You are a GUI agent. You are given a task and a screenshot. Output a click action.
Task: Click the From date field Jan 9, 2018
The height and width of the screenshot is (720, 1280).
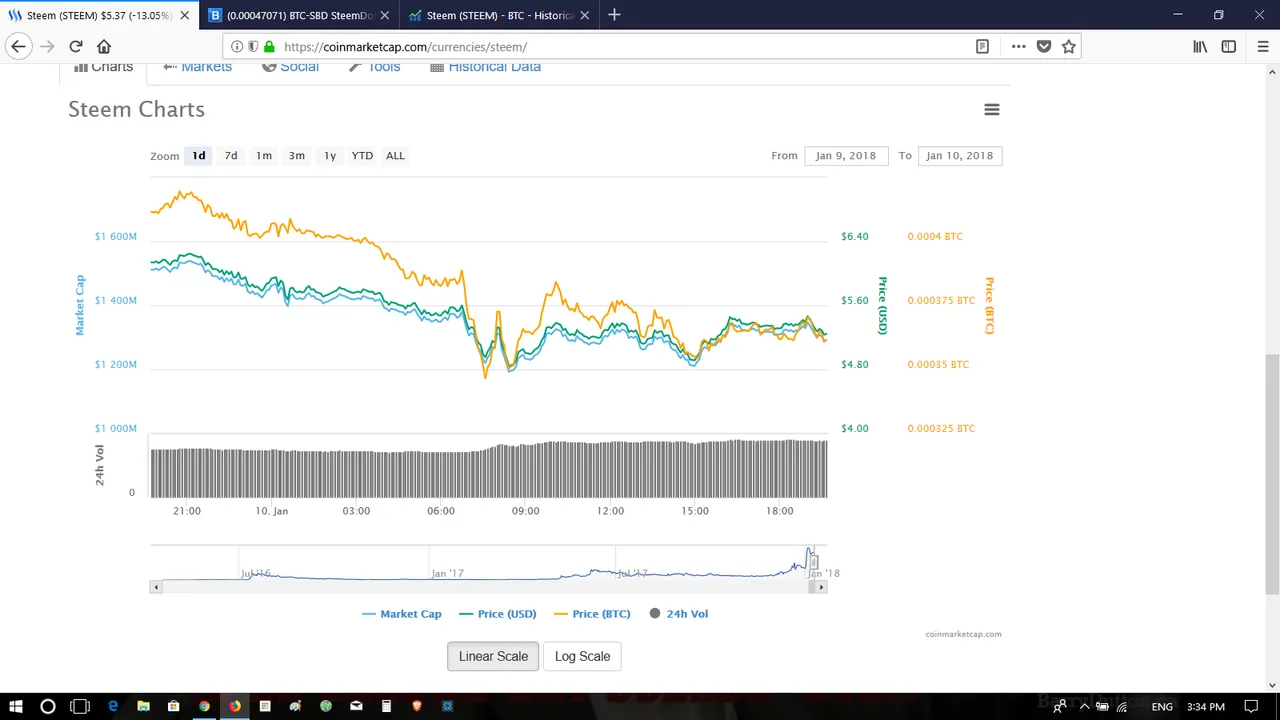point(846,156)
